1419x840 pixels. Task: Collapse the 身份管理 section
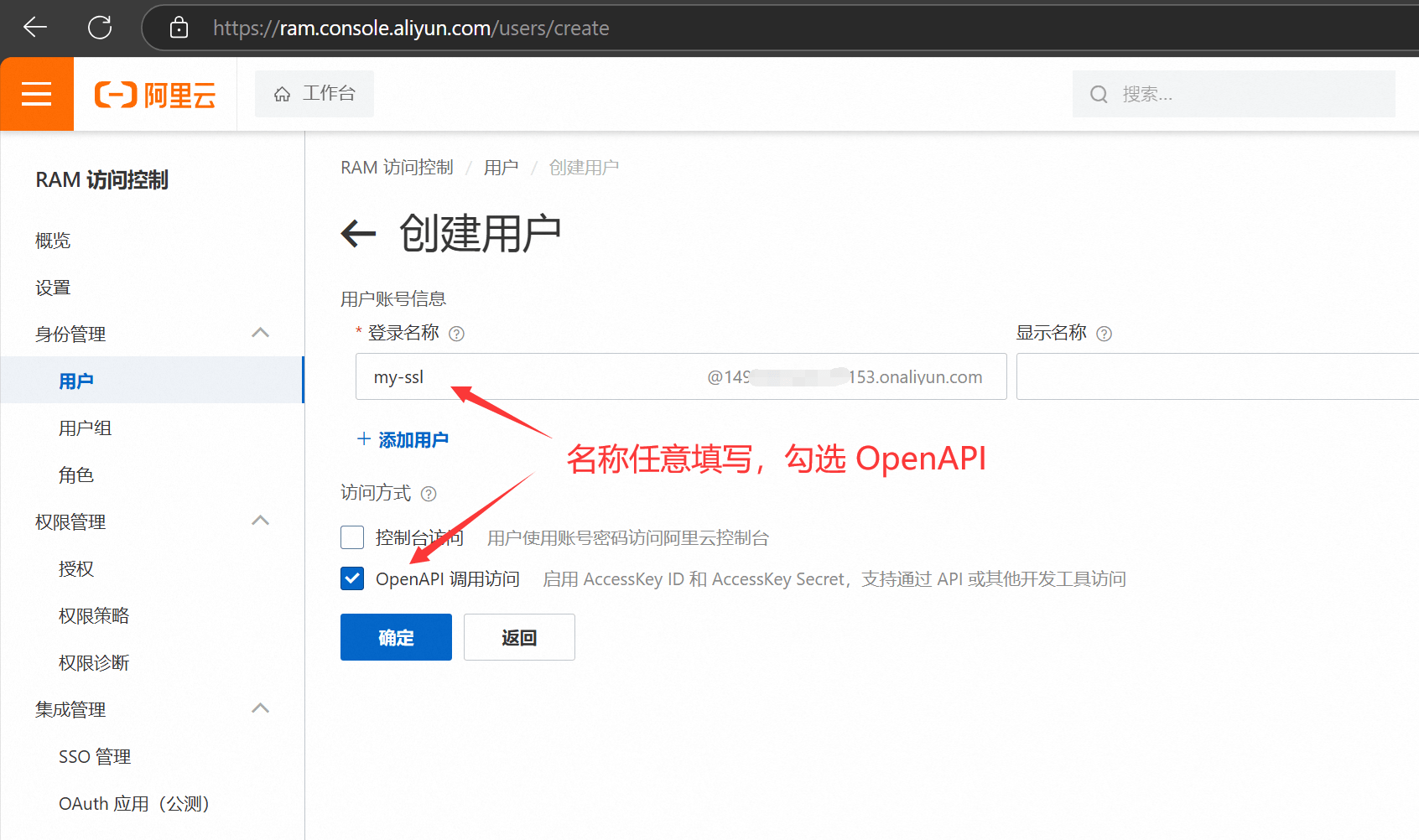[x=261, y=334]
